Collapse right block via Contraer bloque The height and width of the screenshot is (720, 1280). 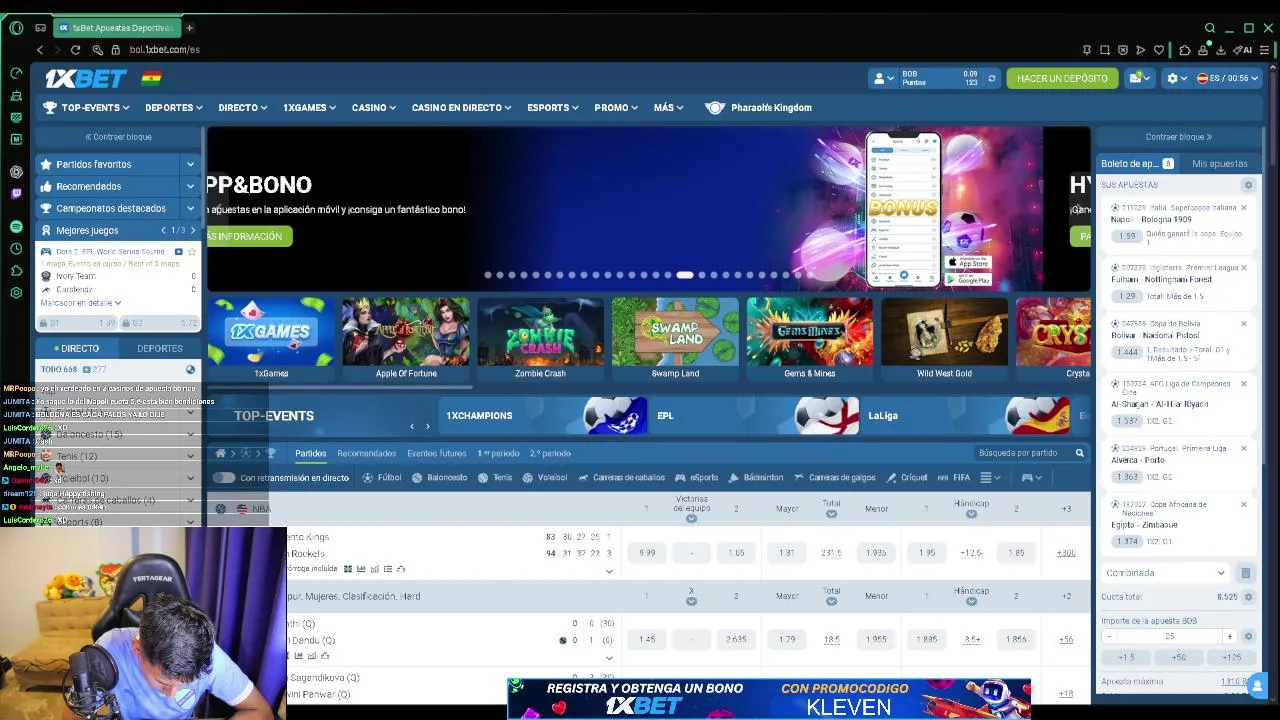(1179, 137)
